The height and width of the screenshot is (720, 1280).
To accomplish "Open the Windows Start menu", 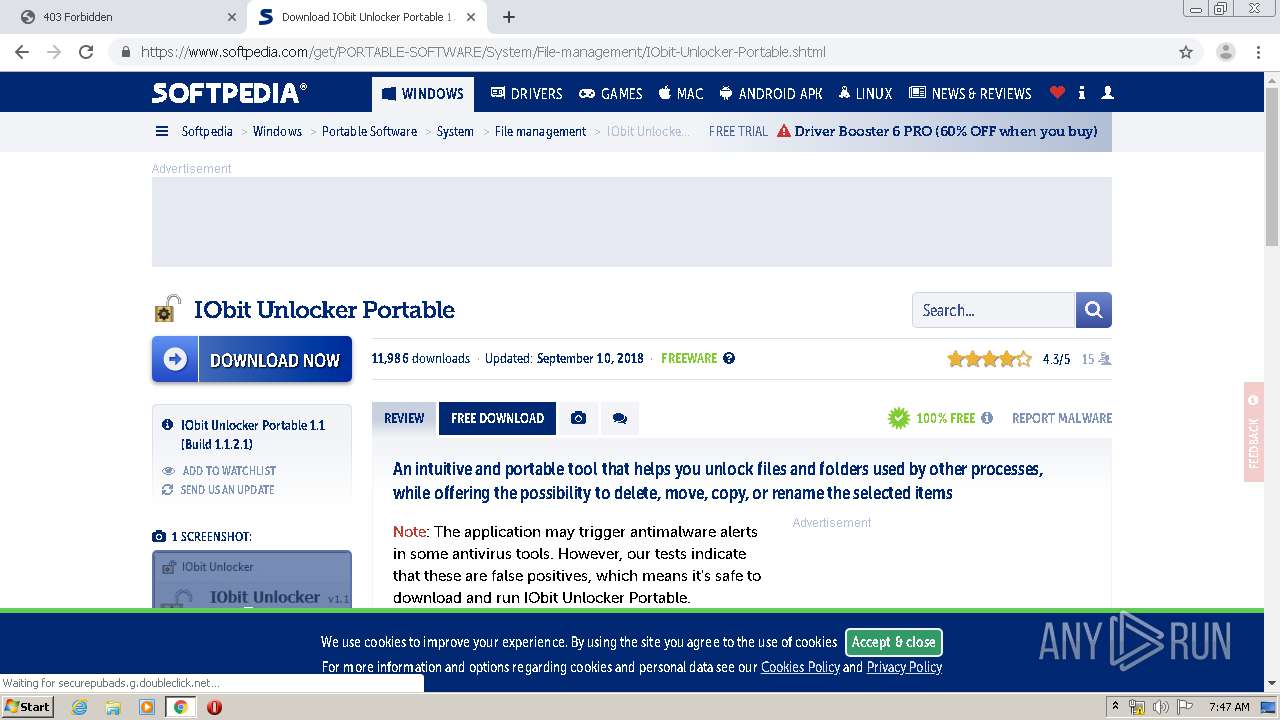I will (27, 706).
